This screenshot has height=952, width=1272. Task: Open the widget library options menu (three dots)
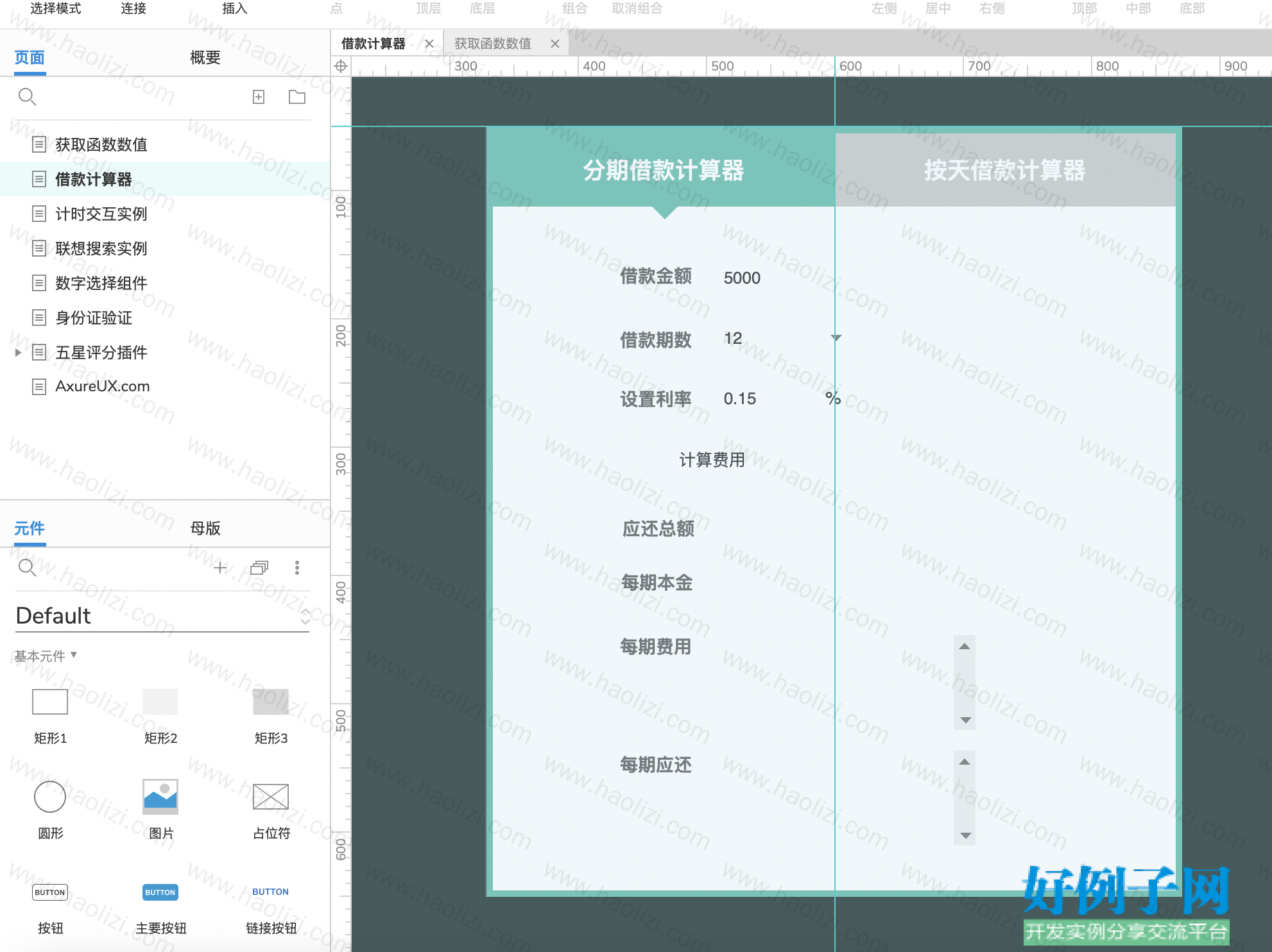tap(297, 568)
